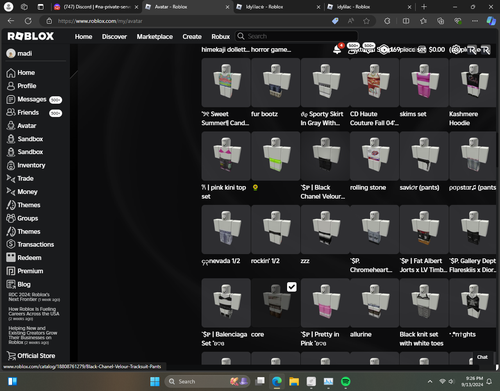Open the Robux navigation menu

pos(221,36)
